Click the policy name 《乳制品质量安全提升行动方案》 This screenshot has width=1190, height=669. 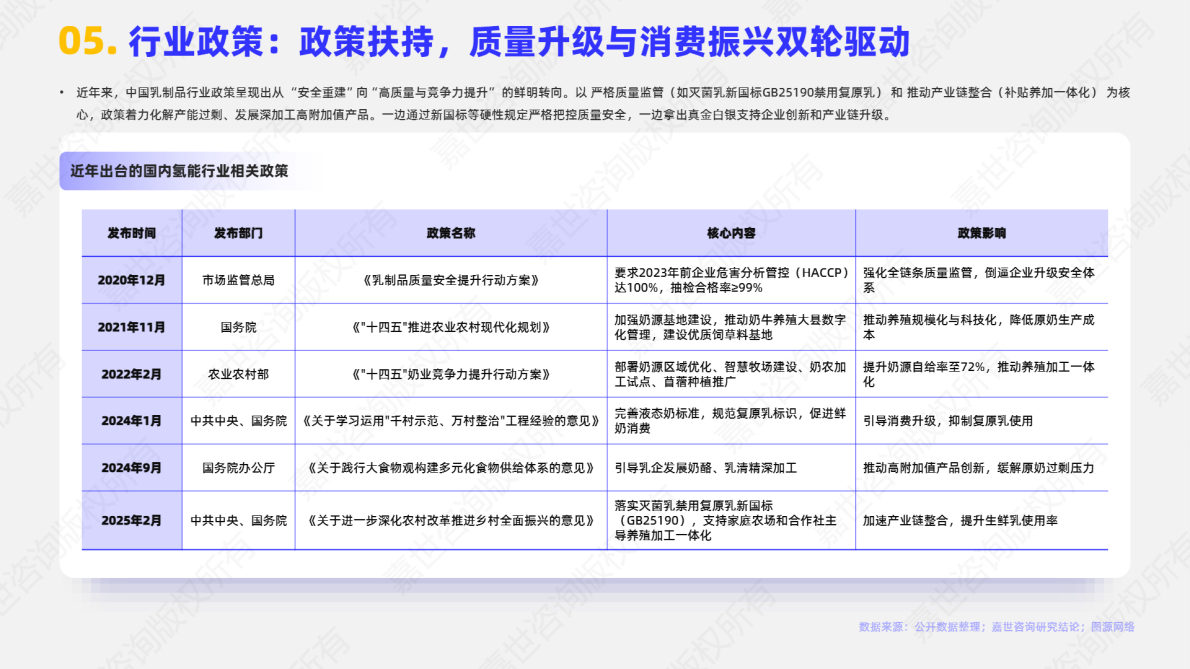pyautogui.click(x=449, y=281)
